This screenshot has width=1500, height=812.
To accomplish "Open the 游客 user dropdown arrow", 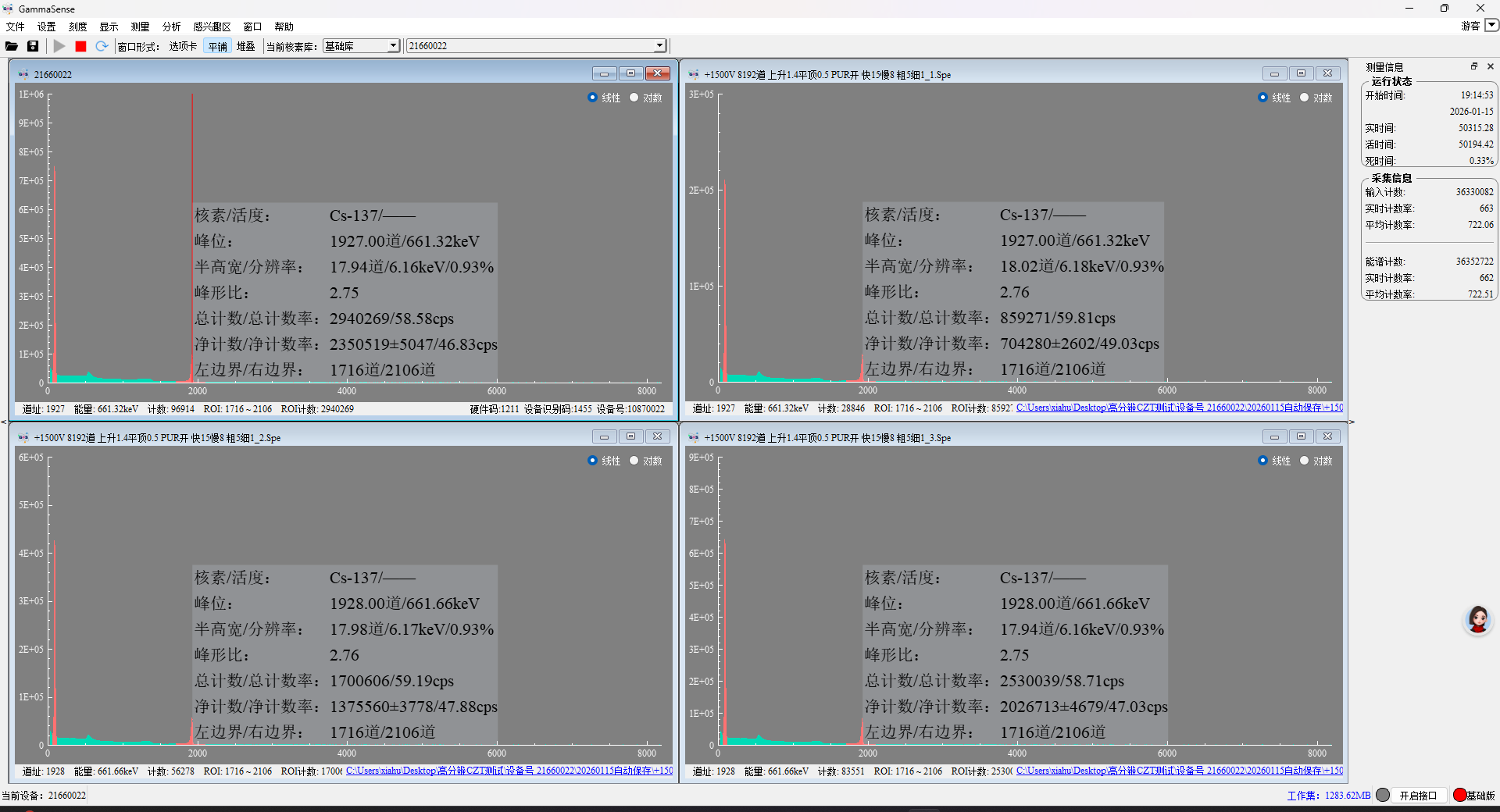I will click(1491, 25).
